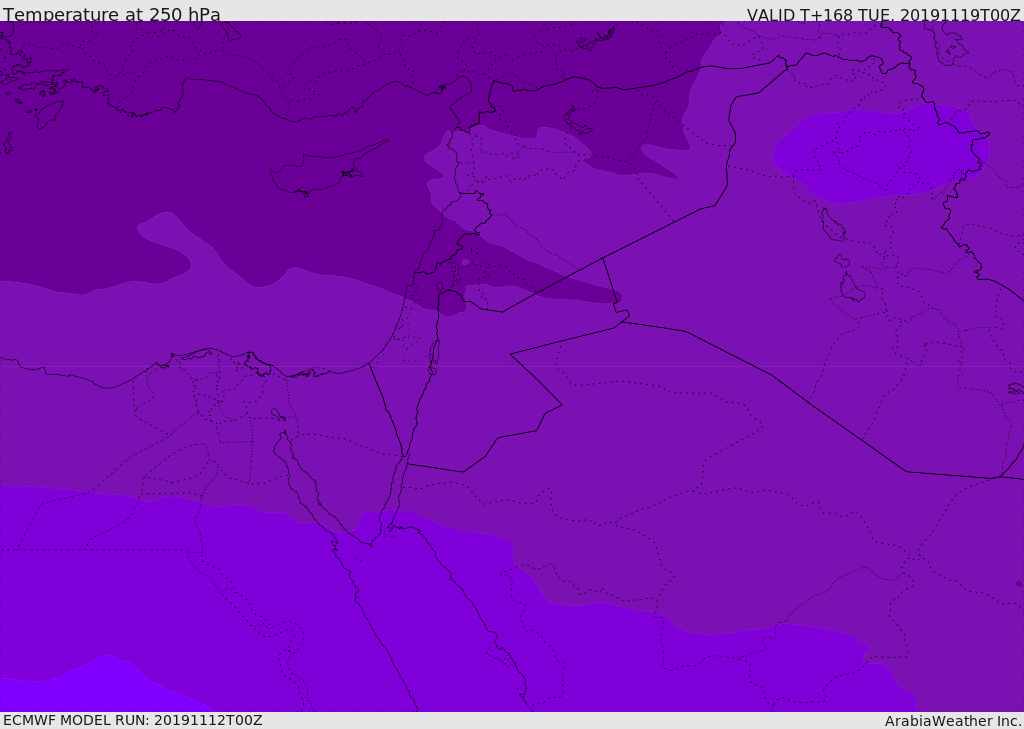
Task: Click the Sea of Galilee outline
Action: (439, 287)
